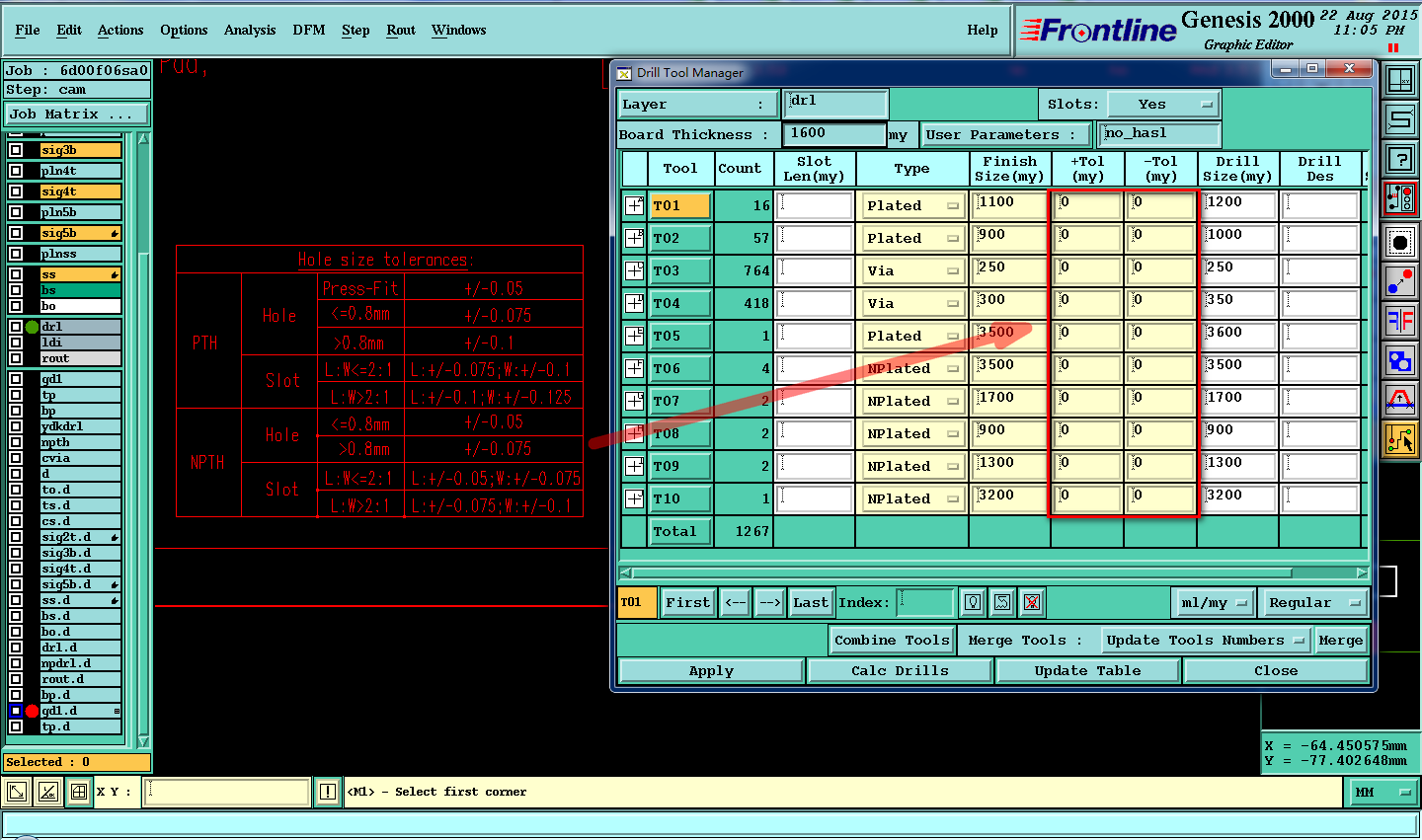Click the red trapezoid with arrow icon
The height and width of the screenshot is (840, 1422).
(1400, 400)
